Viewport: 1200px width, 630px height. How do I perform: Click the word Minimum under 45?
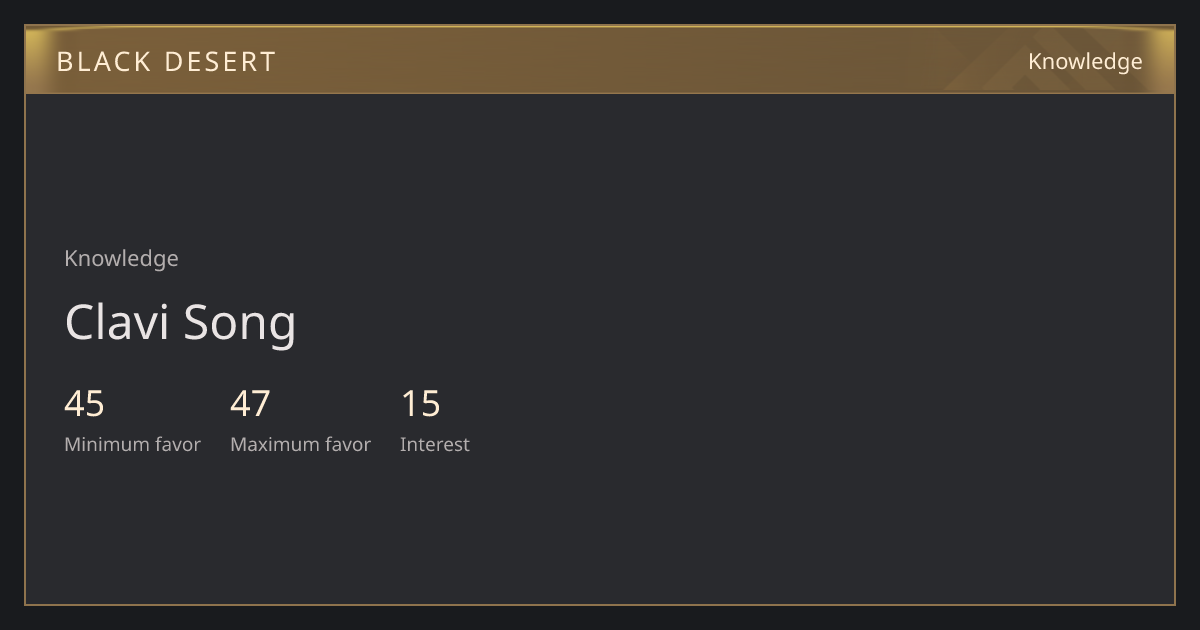coord(96,444)
